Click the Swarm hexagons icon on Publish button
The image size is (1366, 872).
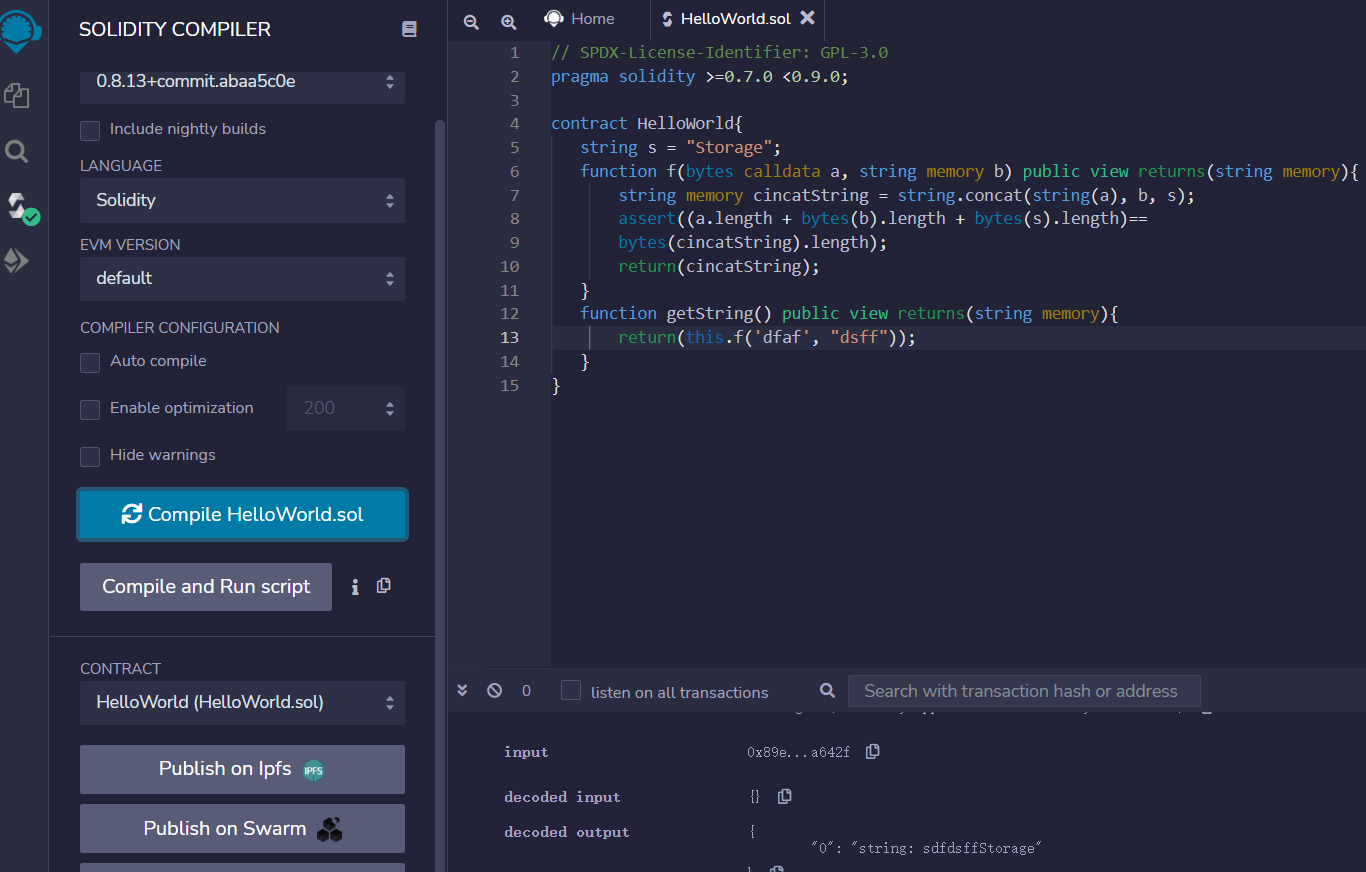point(329,829)
